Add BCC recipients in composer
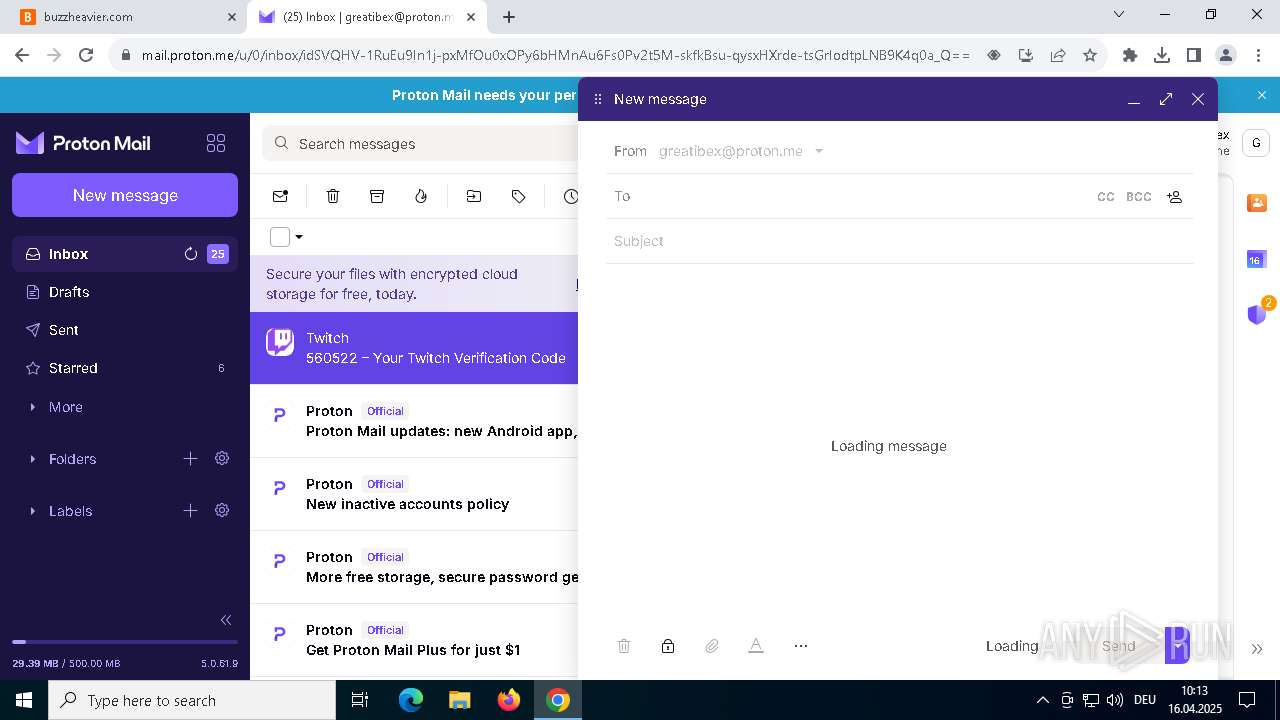The height and width of the screenshot is (720, 1280). 1138,197
